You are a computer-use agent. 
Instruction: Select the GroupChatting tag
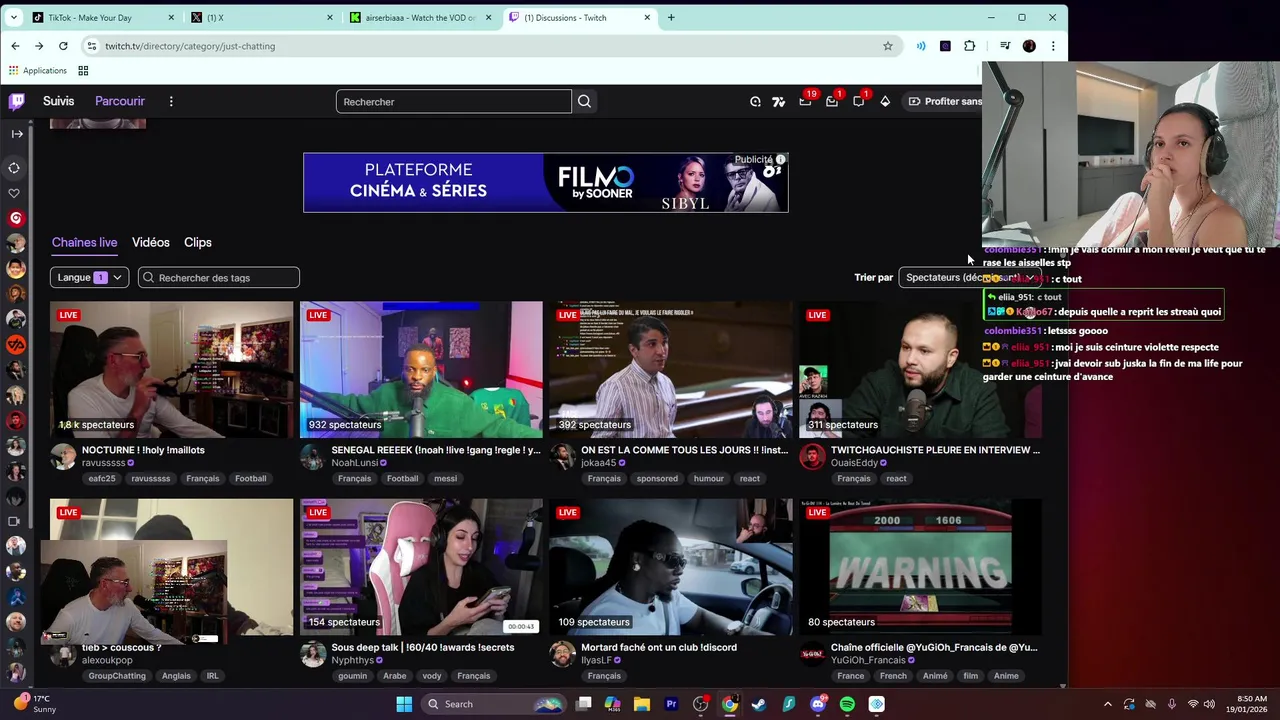click(117, 675)
